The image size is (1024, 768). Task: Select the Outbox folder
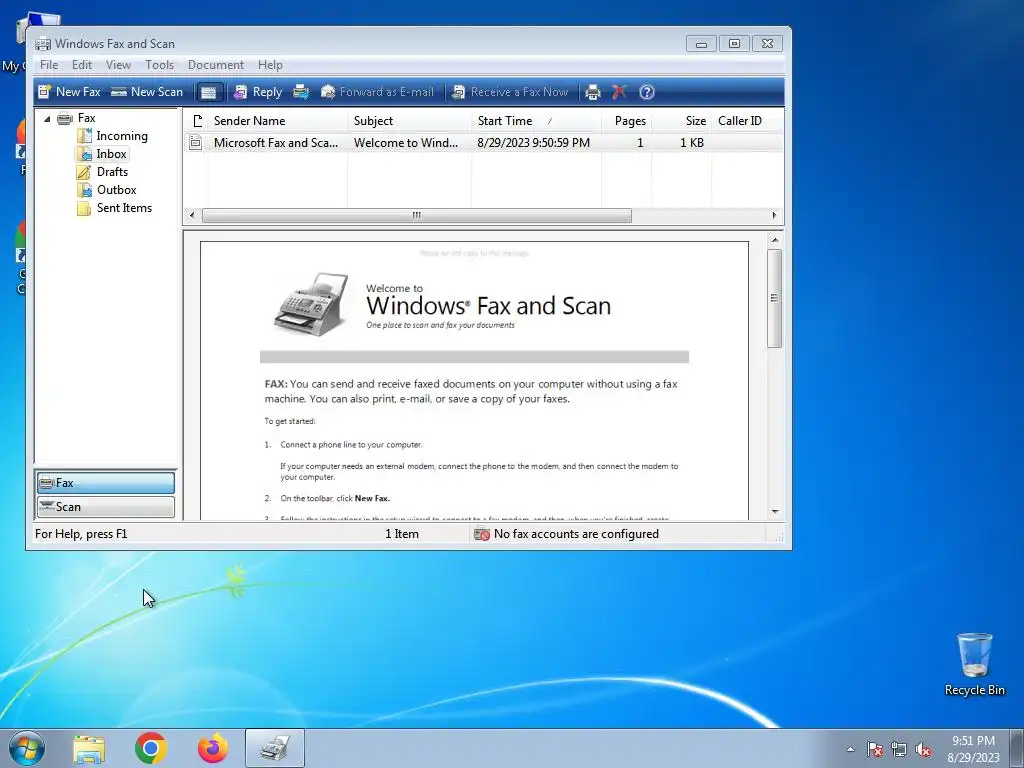click(x=106, y=190)
